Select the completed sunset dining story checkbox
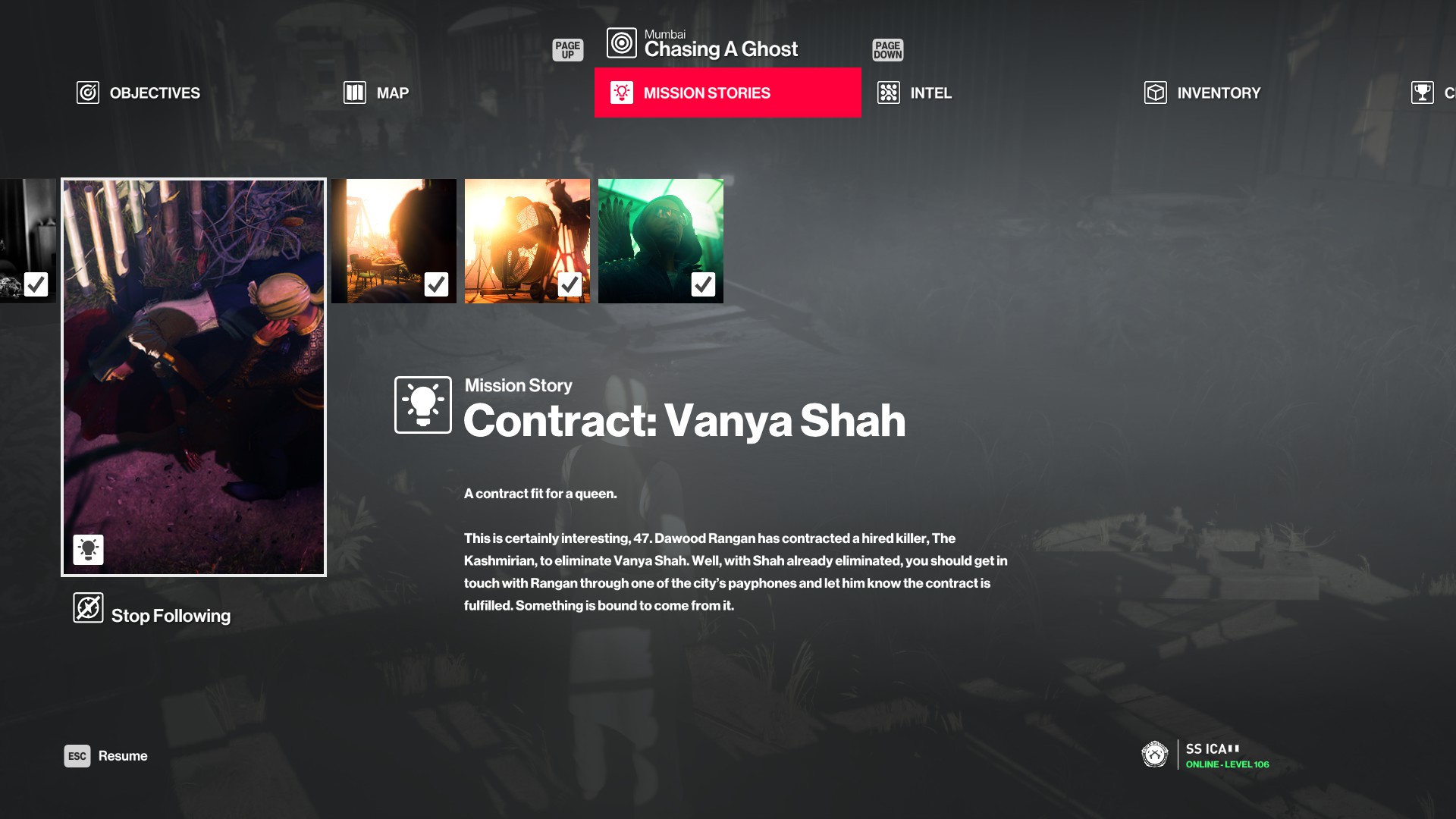Screen dimensions: 1456x819 click(x=436, y=284)
